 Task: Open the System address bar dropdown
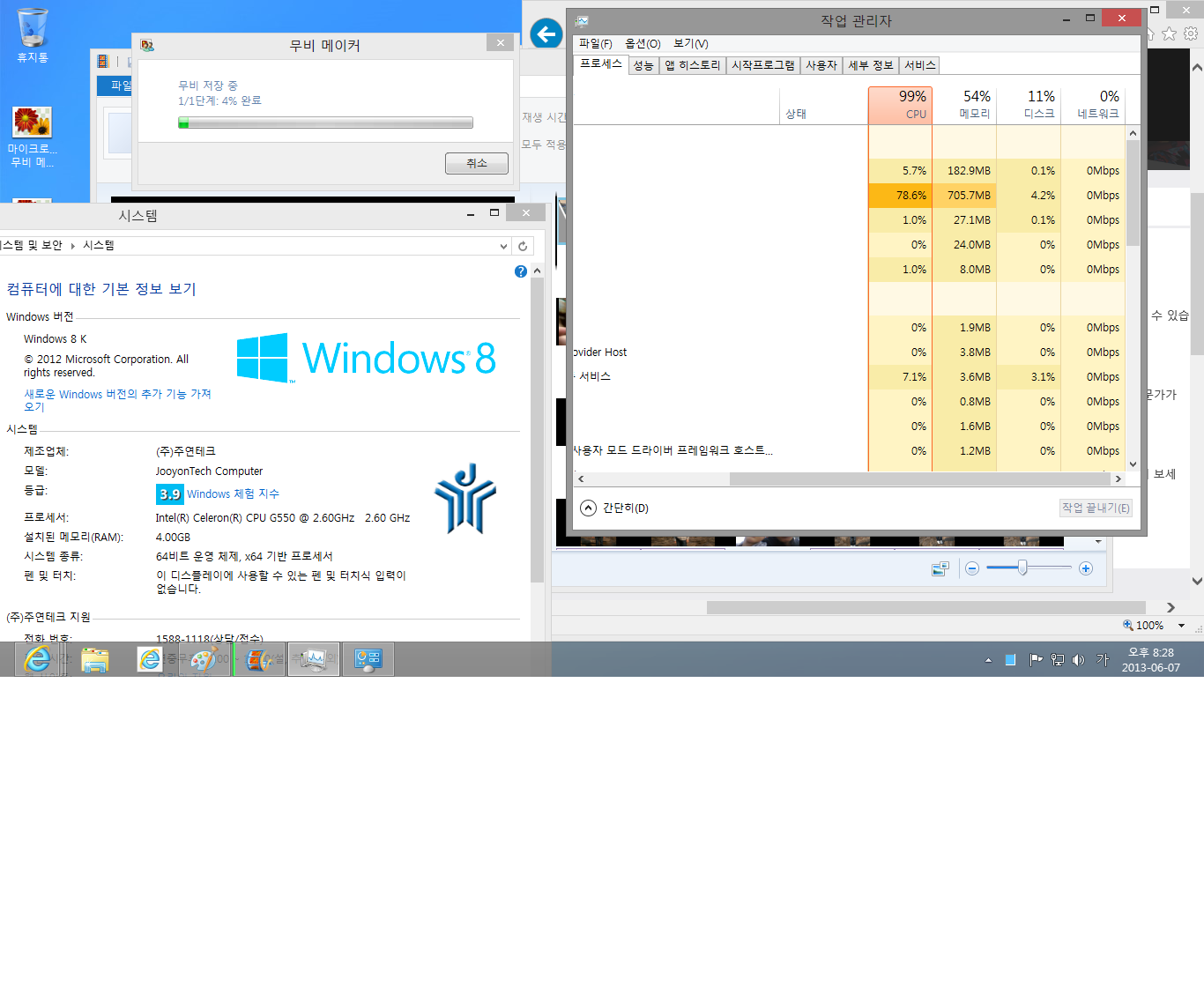point(503,246)
